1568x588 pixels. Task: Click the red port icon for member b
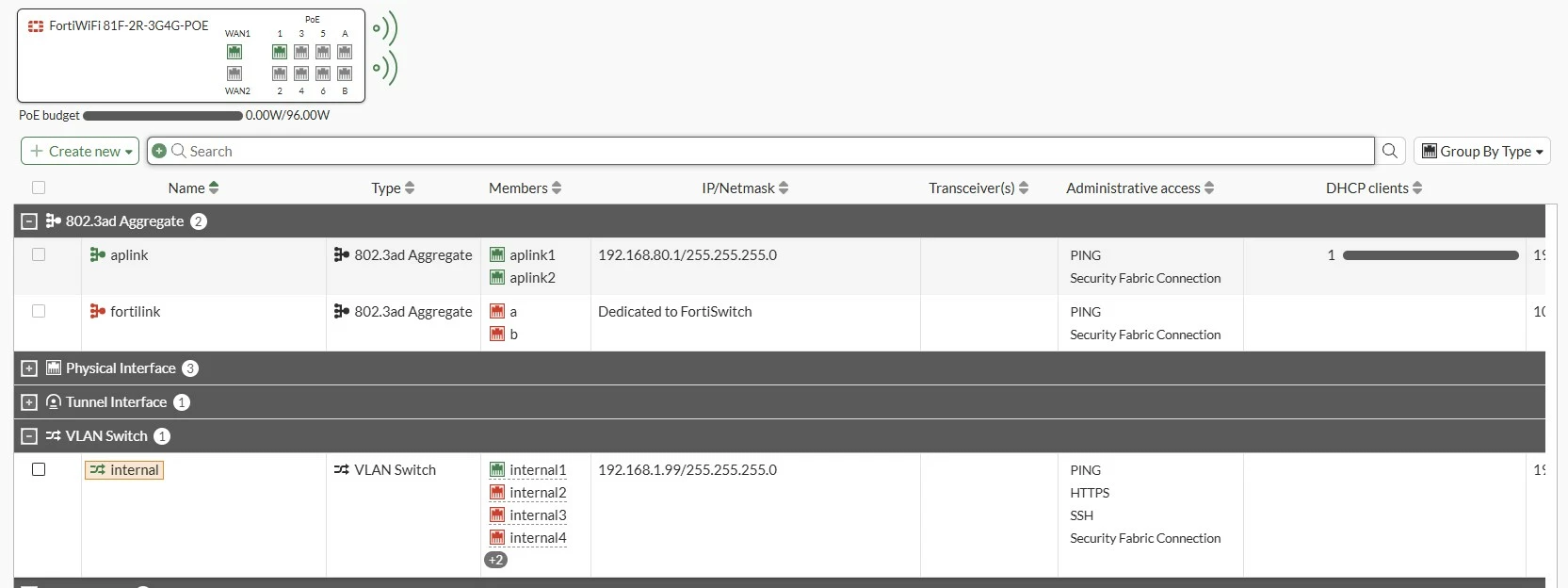point(497,335)
